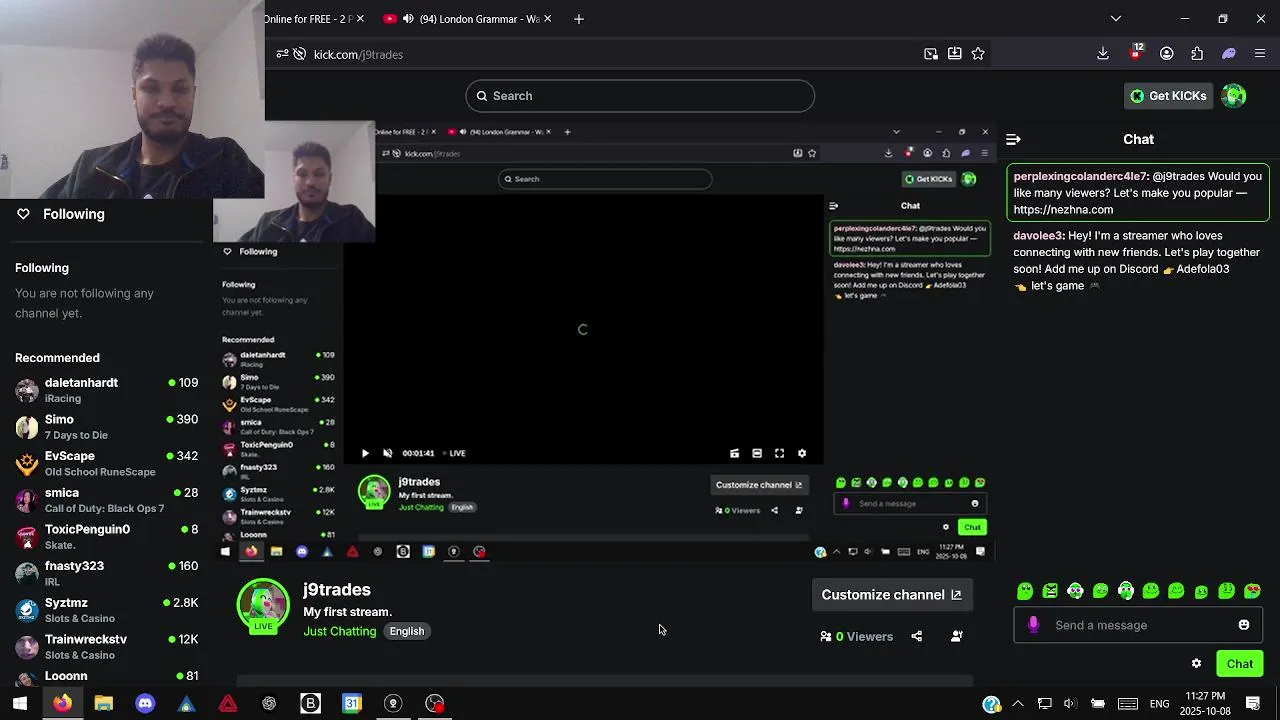Click Customize channel button
This screenshot has height=720, width=1280.
pos(891,595)
